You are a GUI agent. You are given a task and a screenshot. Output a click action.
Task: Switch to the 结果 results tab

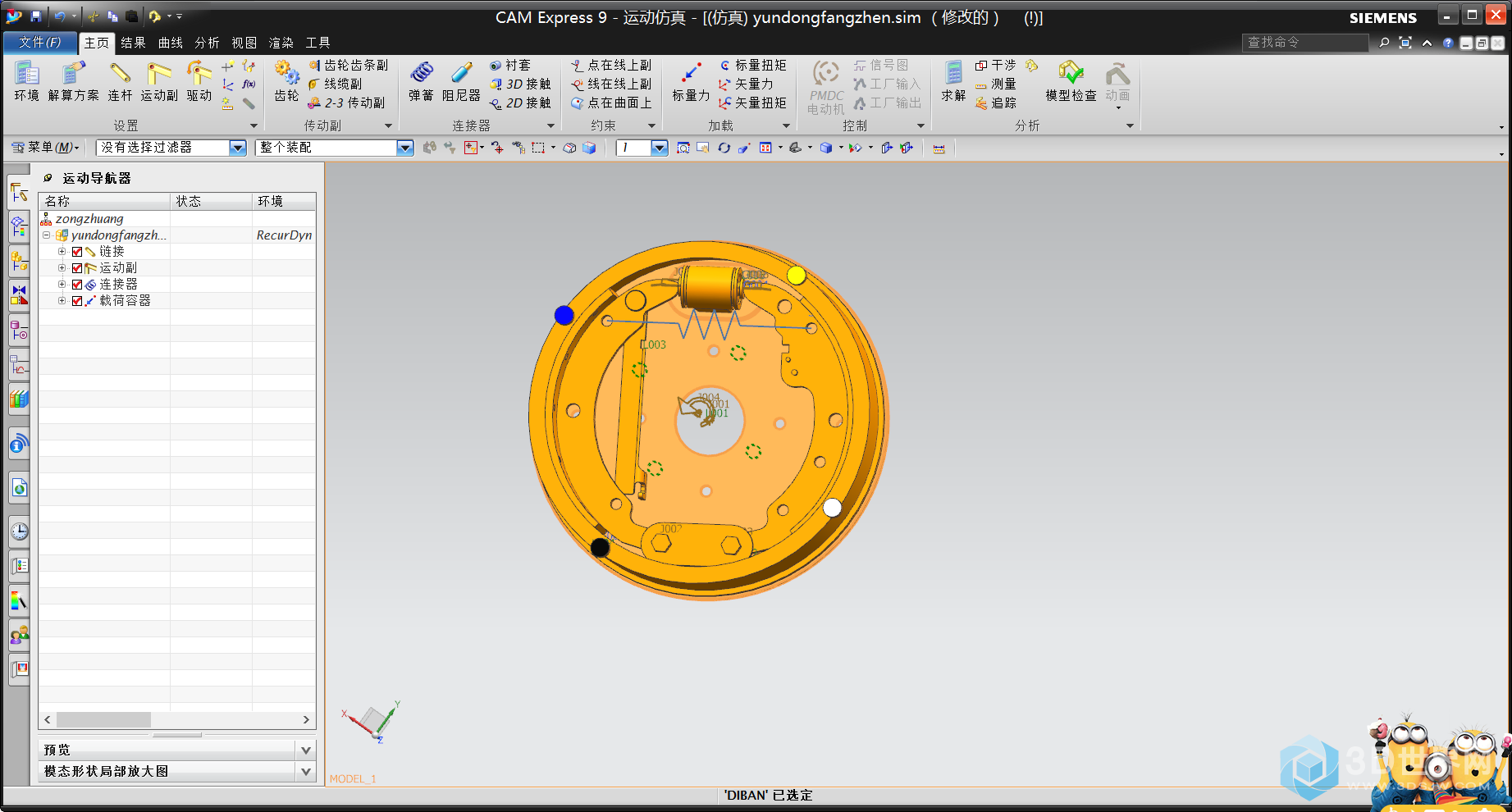pos(133,43)
